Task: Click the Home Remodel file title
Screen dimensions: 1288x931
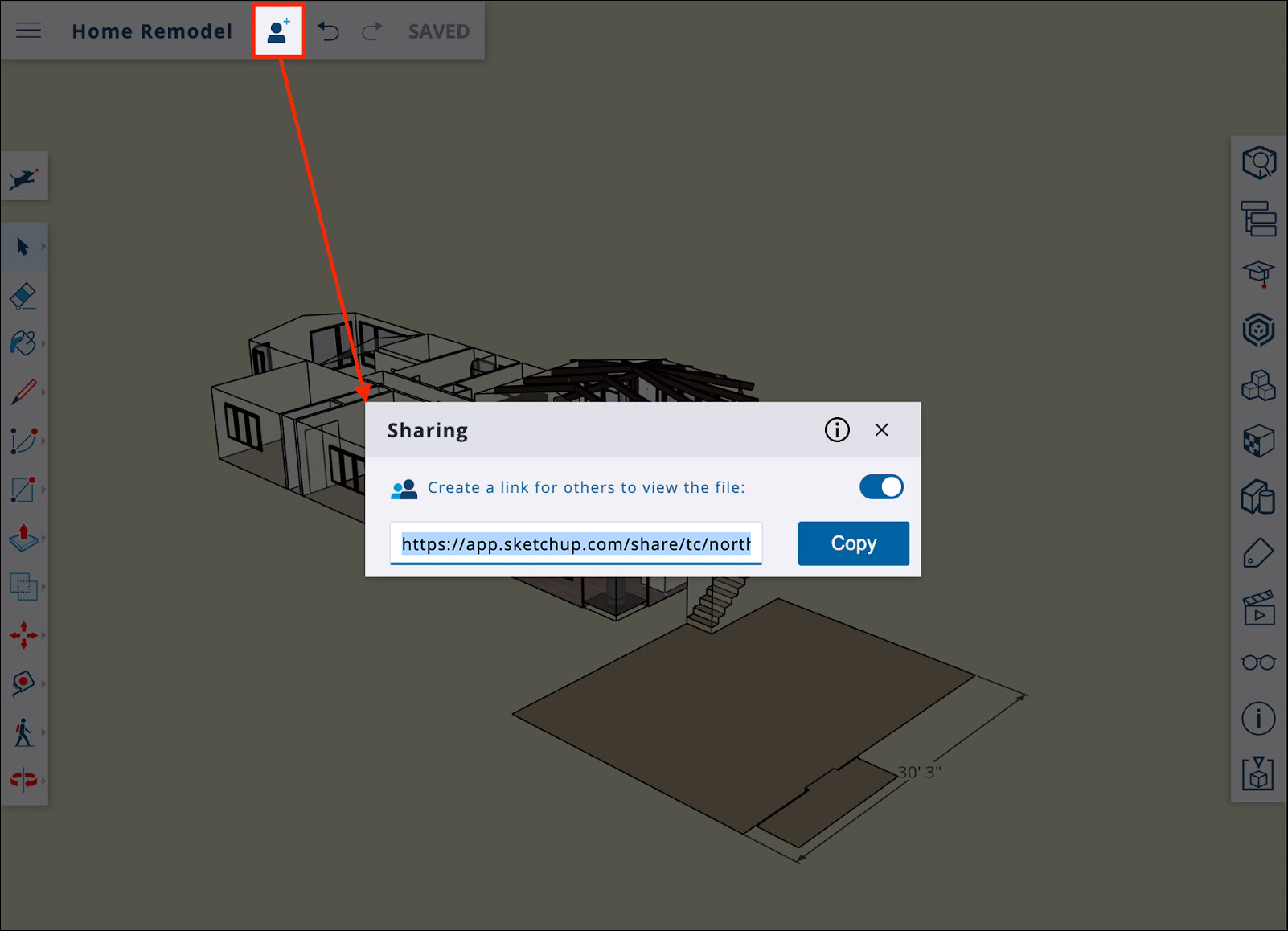Action: coord(152,31)
